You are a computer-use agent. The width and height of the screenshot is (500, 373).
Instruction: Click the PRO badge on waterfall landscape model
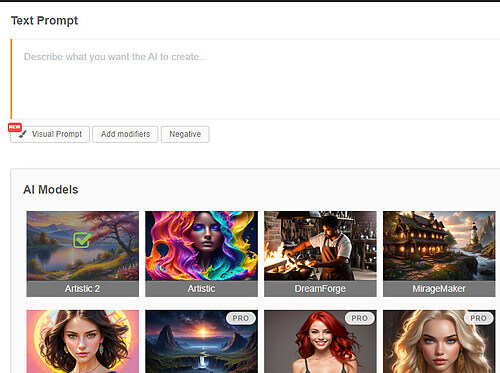241,318
